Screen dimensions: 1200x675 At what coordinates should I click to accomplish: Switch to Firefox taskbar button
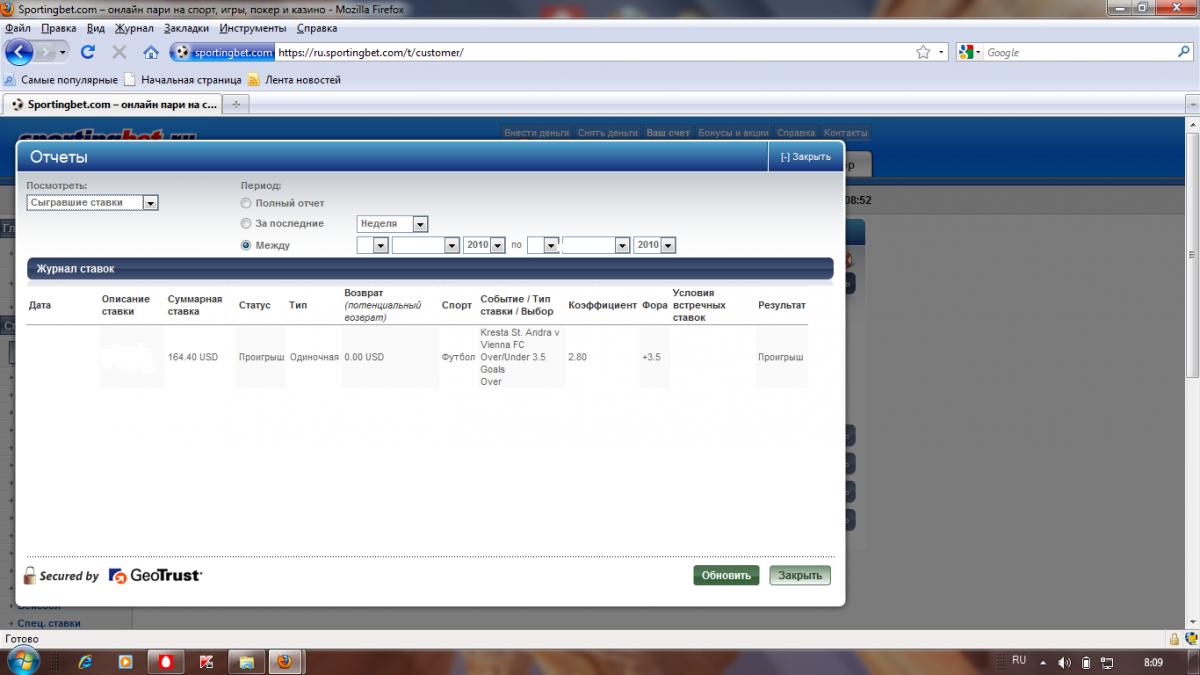pyautogui.click(x=285, y=661)
